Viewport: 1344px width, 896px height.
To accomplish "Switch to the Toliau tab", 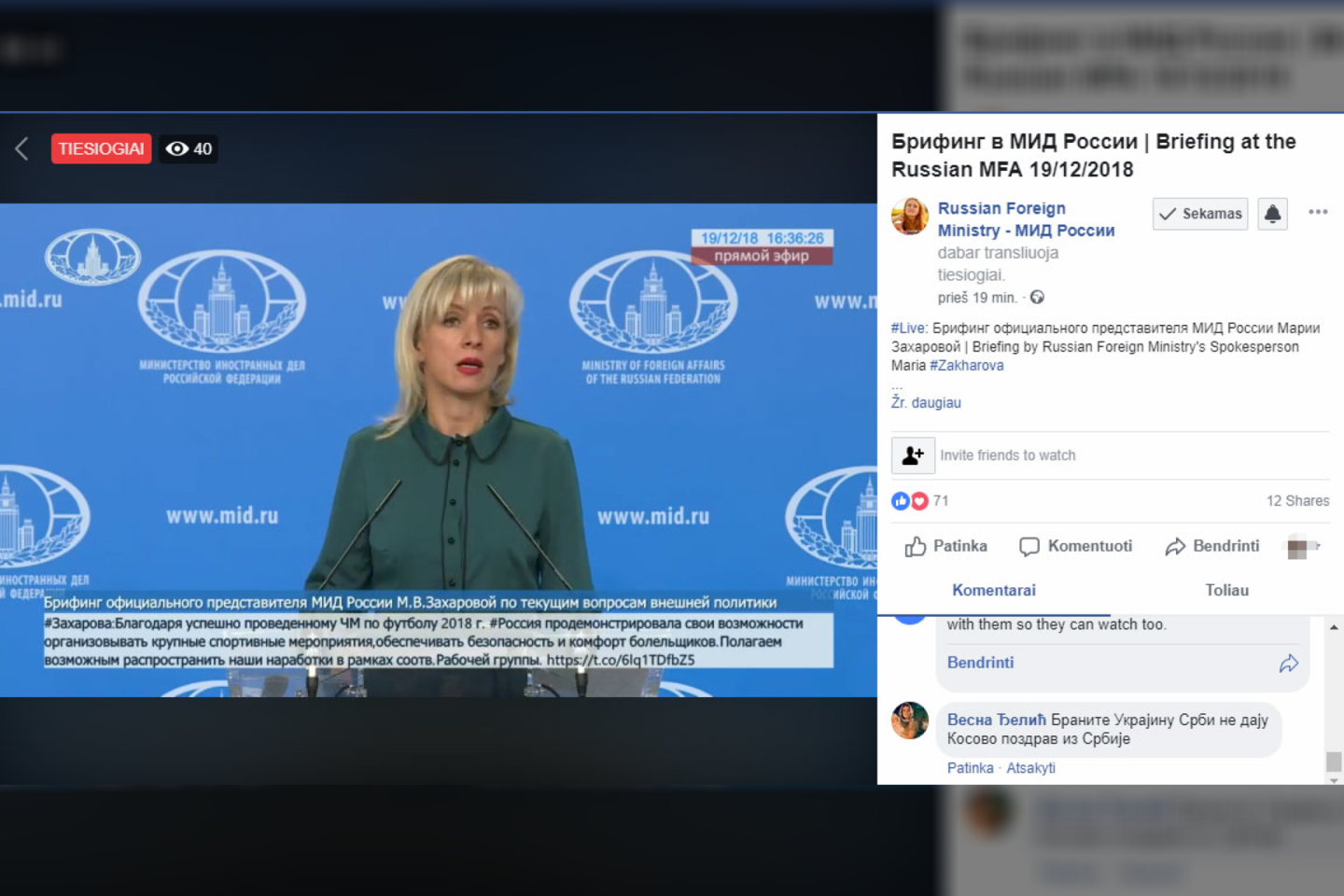I will (1226, 590).
